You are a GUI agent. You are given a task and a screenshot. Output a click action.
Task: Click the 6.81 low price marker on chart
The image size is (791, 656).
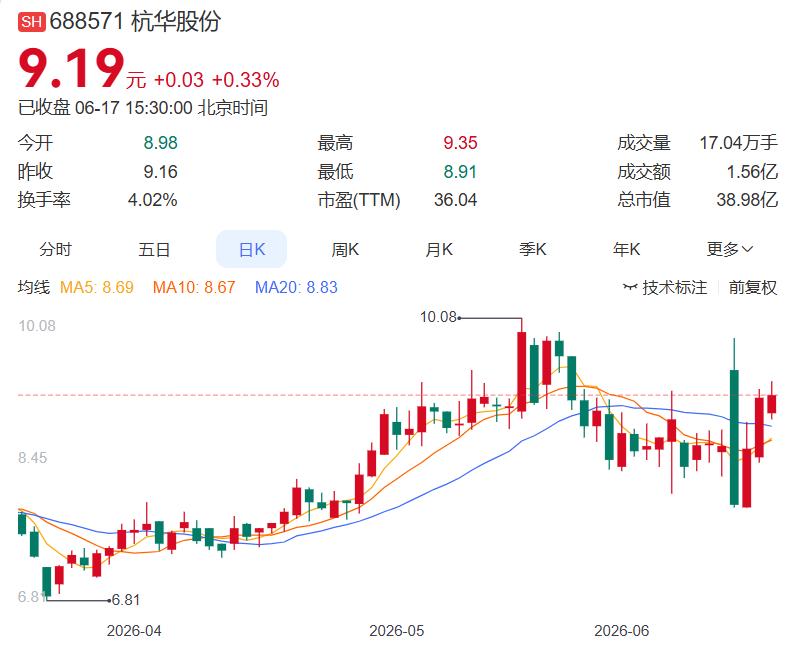pyautogui.click(x=126, y=600)
